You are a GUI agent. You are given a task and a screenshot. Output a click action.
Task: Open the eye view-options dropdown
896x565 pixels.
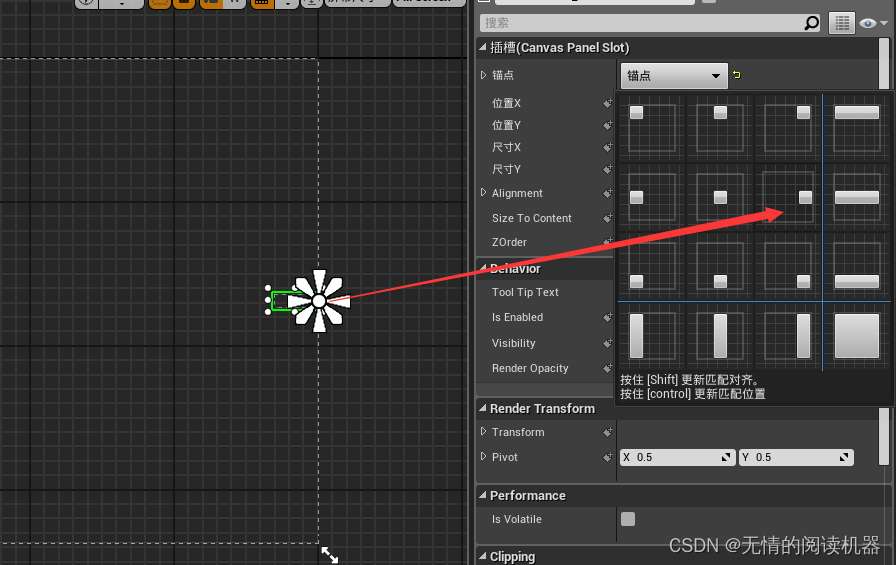click(874, 23)
